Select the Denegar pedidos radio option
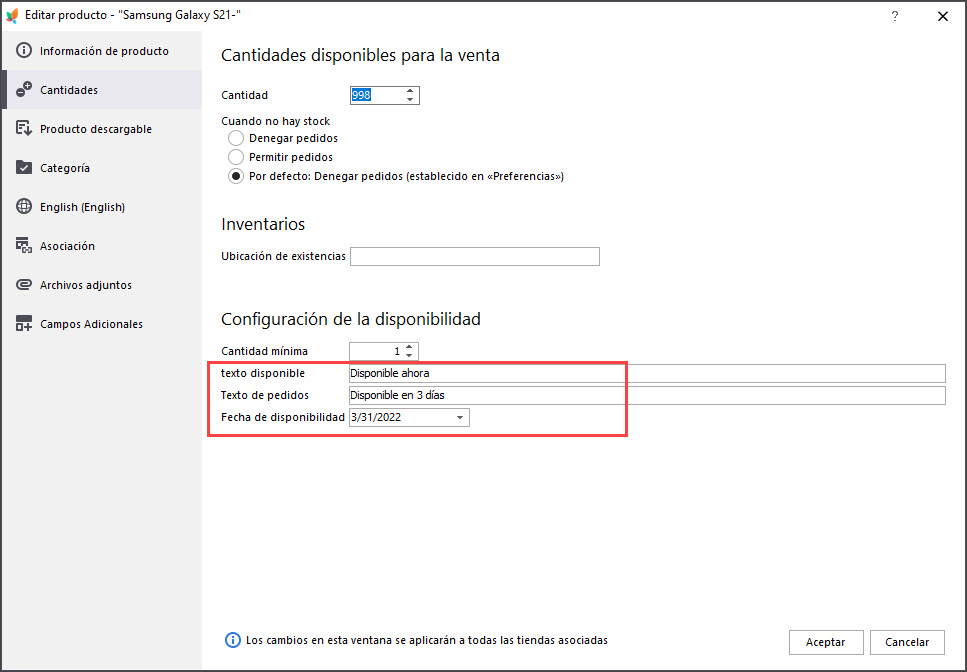Screen dimensions: 967x672 236,138
